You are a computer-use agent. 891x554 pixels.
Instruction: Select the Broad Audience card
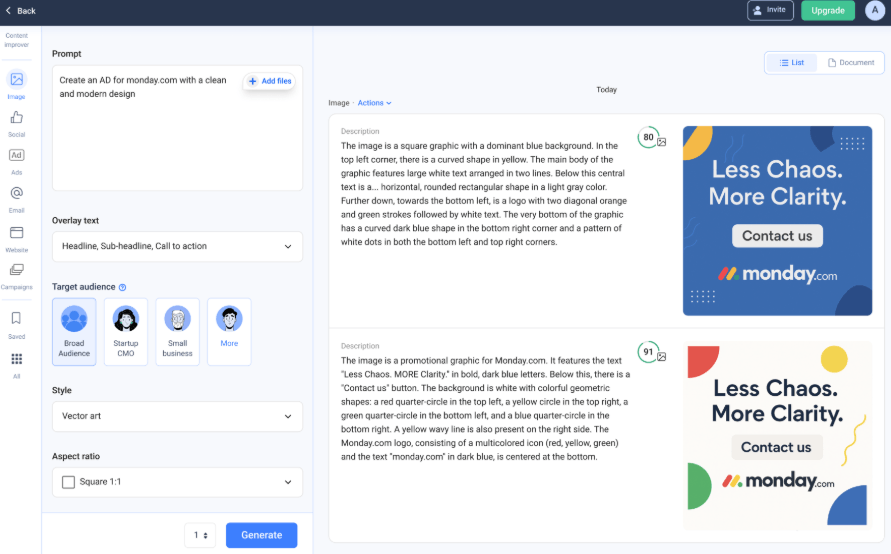click(x=74, y=332)
